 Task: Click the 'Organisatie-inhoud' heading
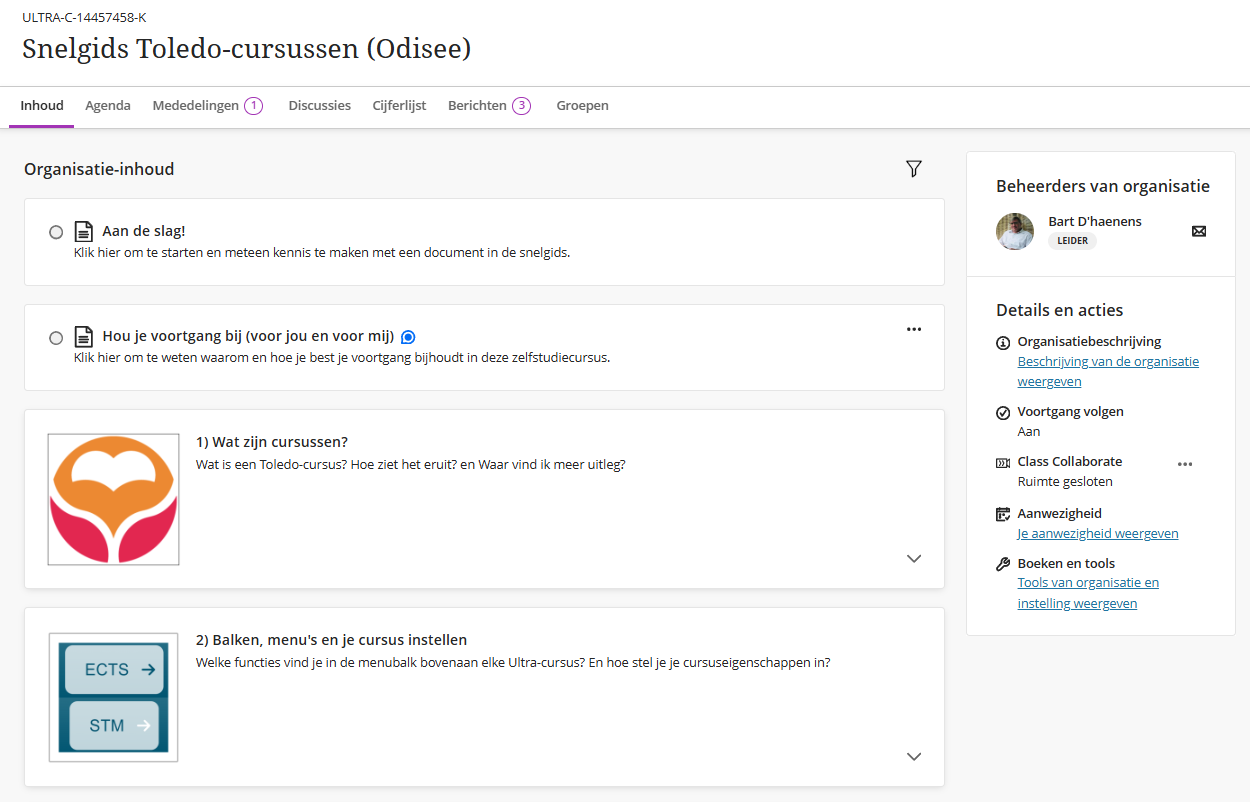[x=99, y=169]
